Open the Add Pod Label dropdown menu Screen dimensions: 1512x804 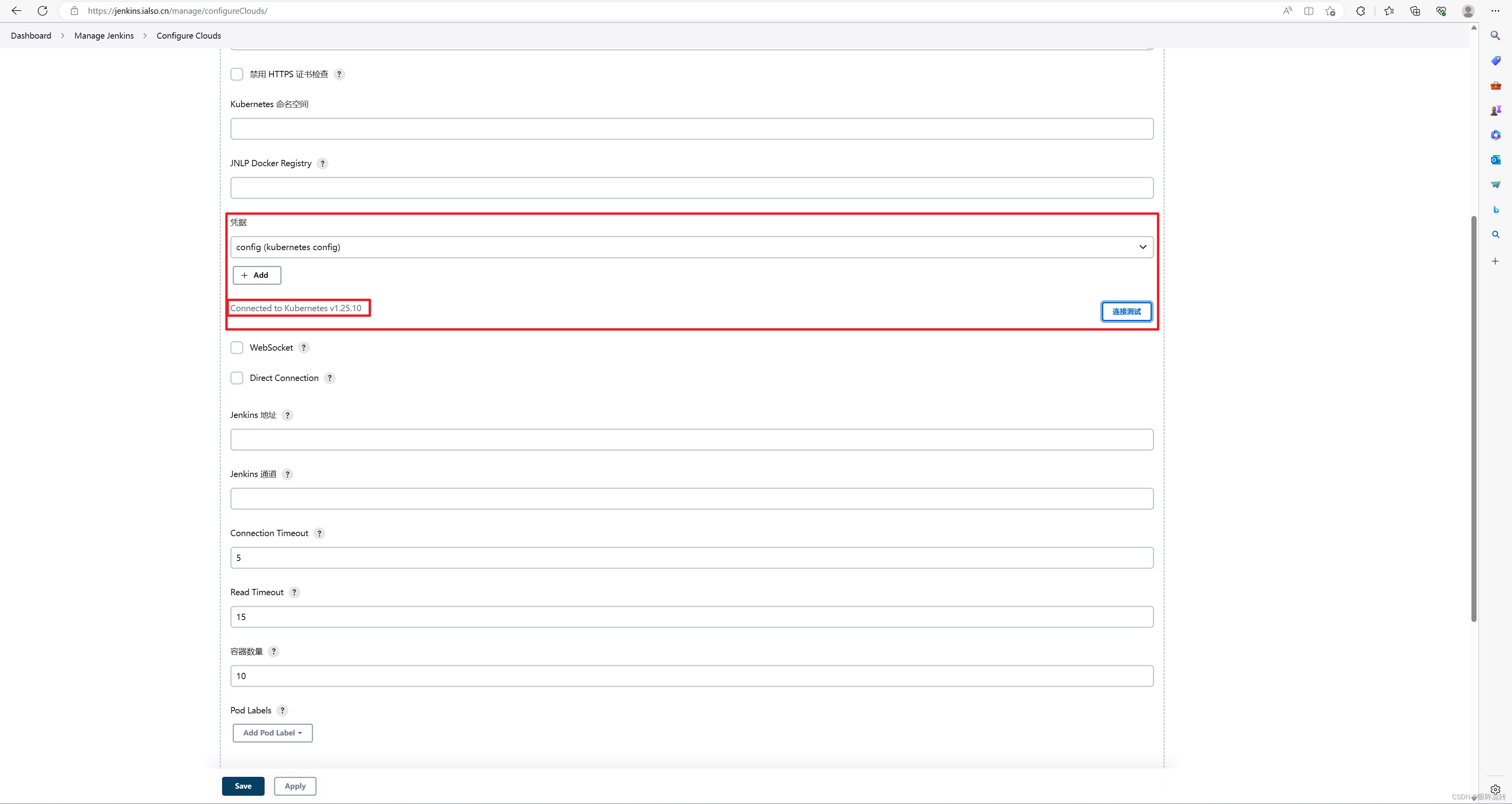[x=272, y=732]
